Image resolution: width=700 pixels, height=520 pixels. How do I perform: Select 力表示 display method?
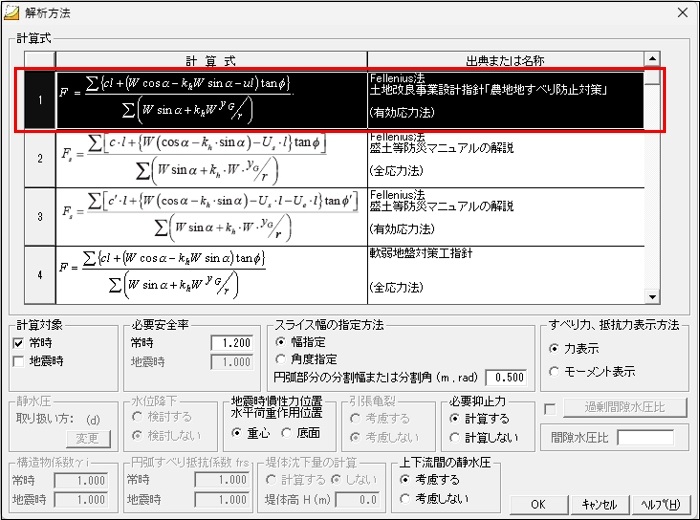[x=554, y=349]
